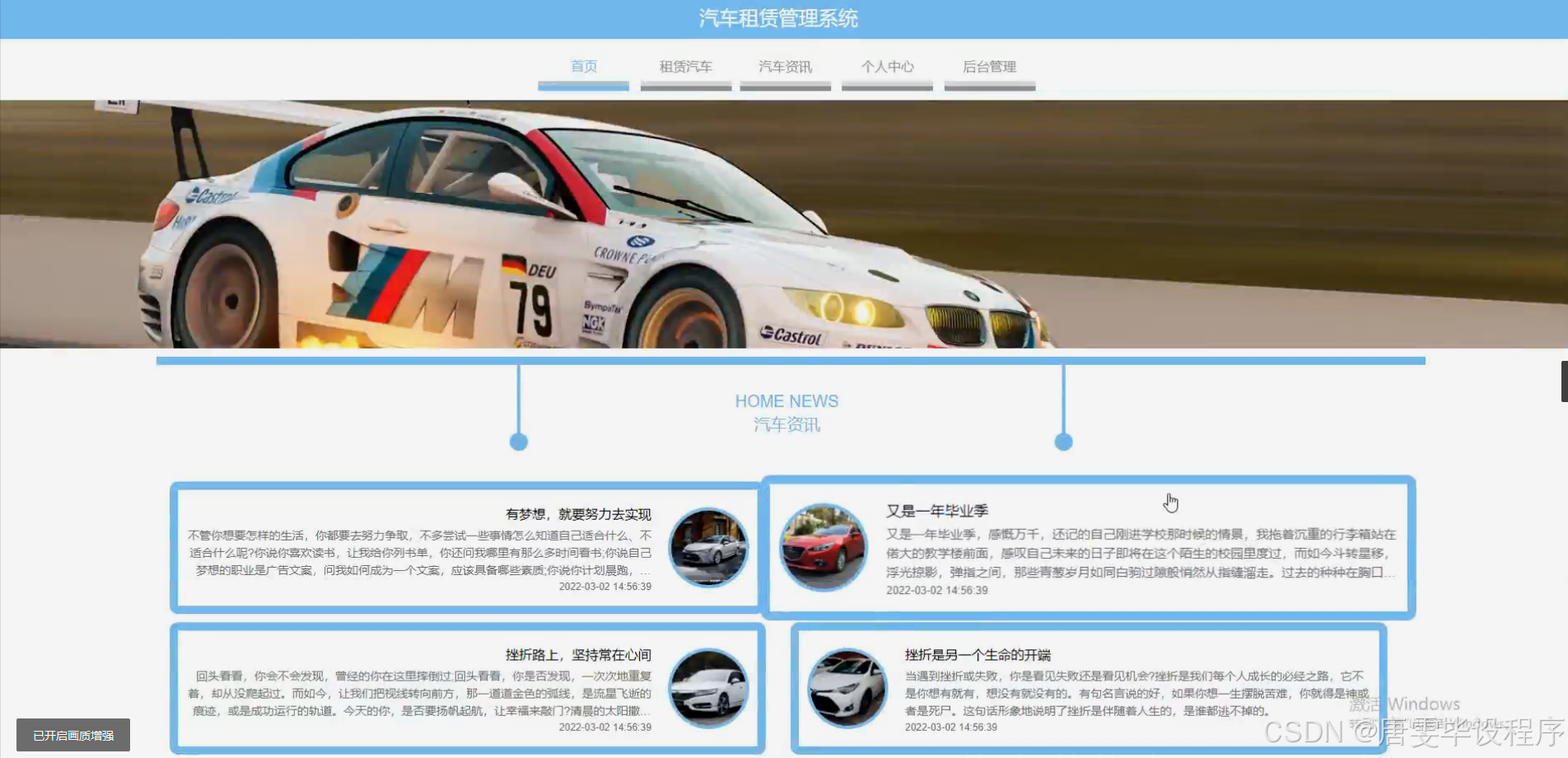Image resolution: width=1568 pixels, height=758 pixels.
Task: Go to the 个人中心 tab
Action: (887, 67)
